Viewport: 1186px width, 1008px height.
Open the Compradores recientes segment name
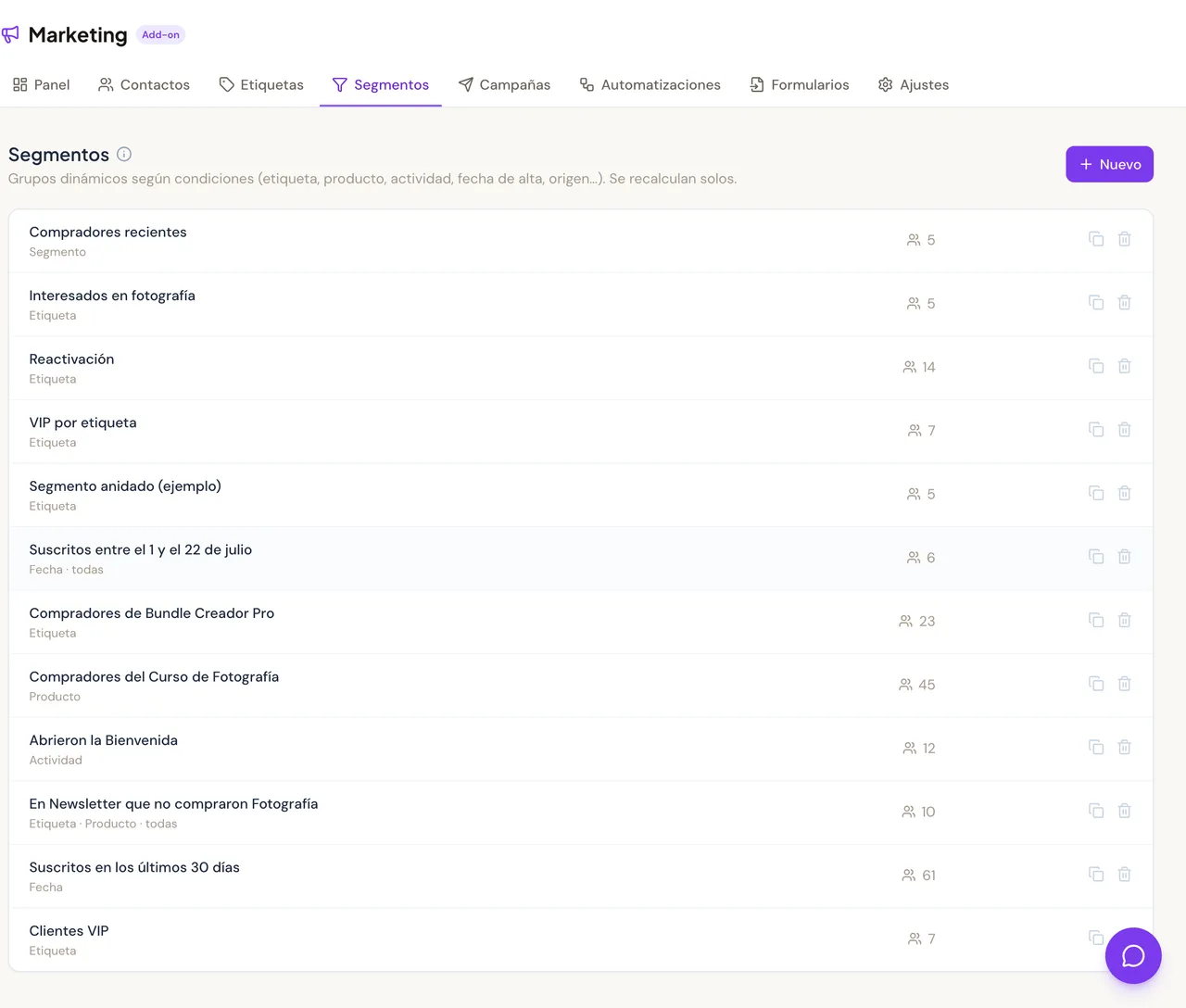click(x=107, y=233)
